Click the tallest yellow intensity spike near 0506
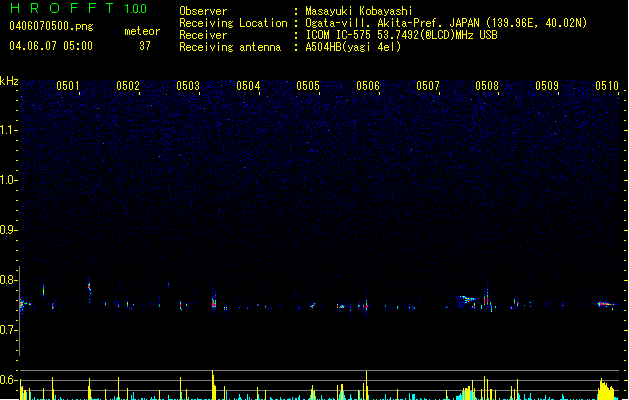The width and height of the screenshot is (629, 400). pos(366,385)
